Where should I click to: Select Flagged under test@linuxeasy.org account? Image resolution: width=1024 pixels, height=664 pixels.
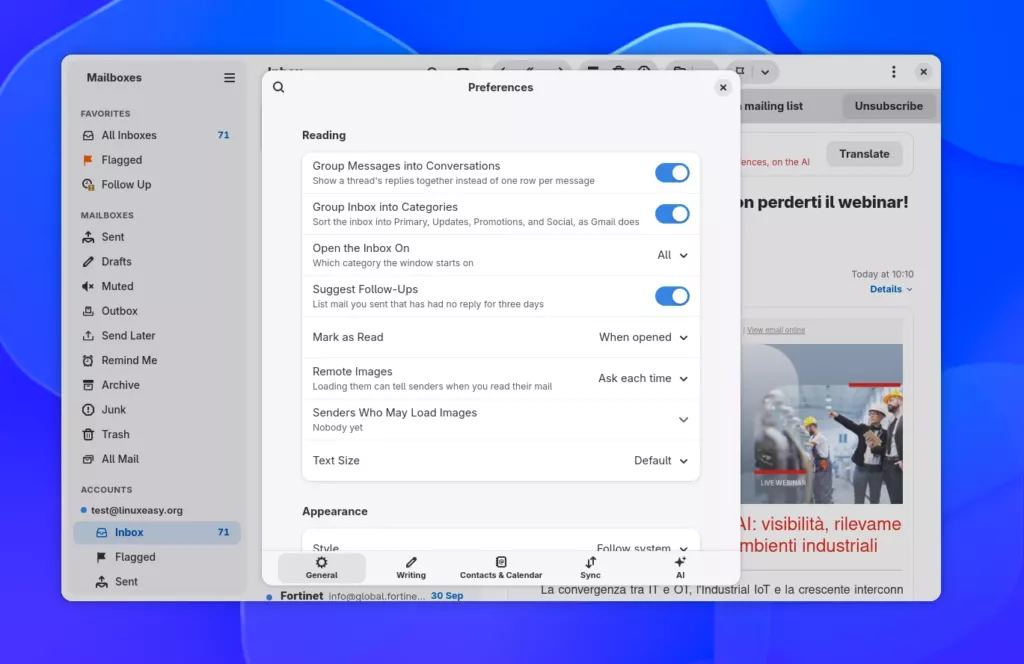(157, 557)
